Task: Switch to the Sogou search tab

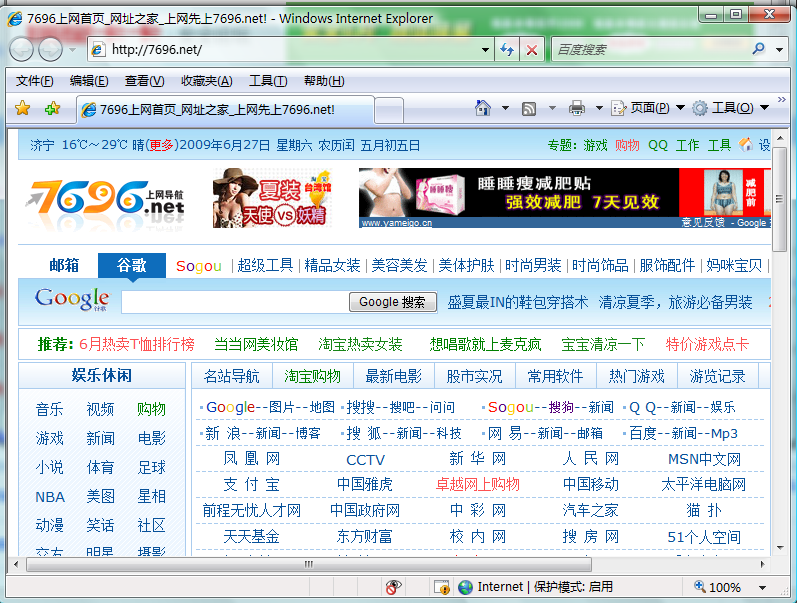Action: [199, 265]
